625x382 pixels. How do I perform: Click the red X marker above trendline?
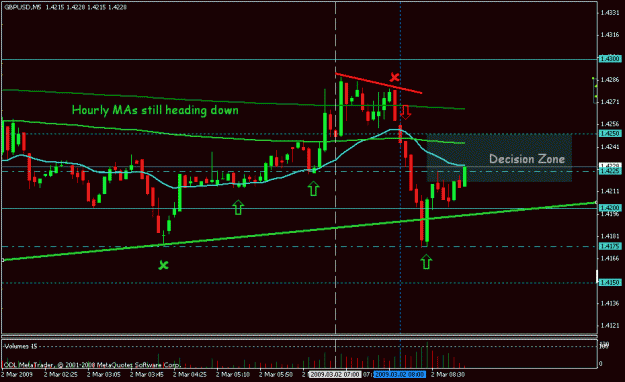394,77
